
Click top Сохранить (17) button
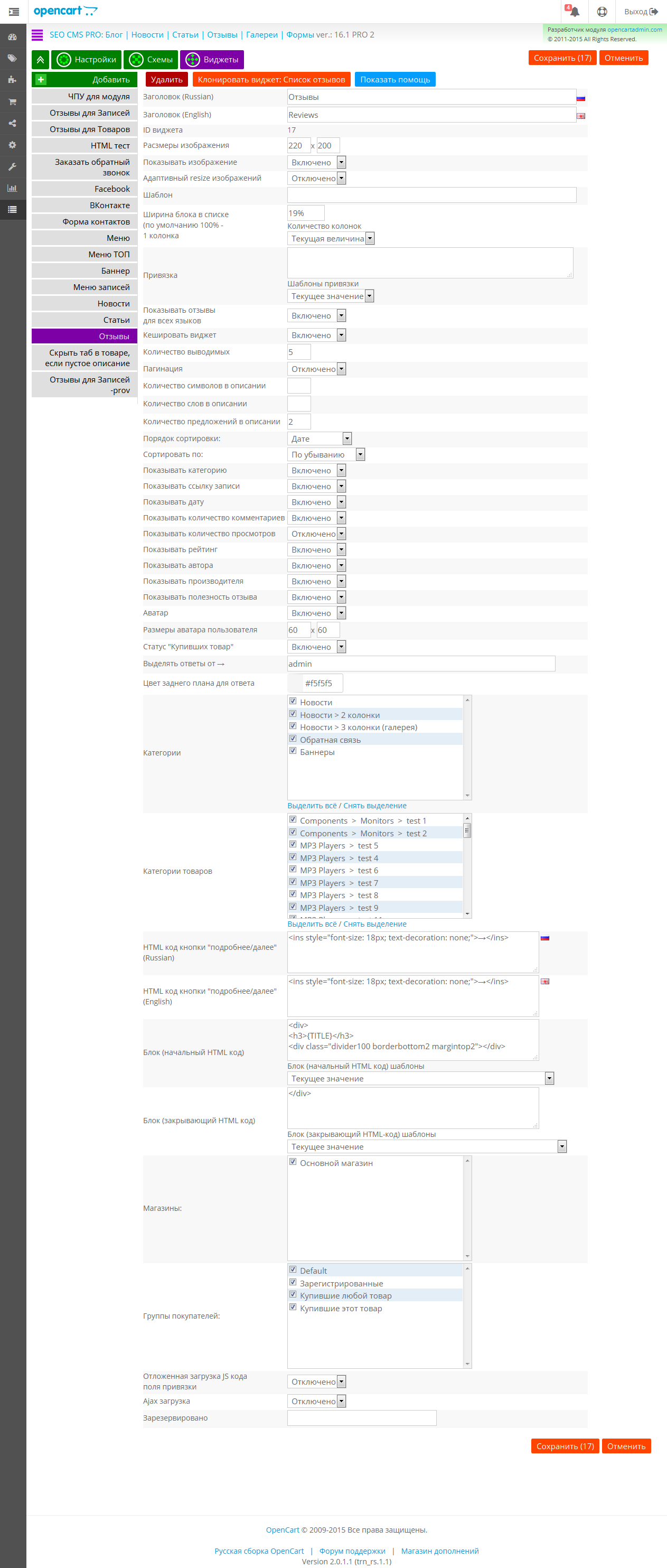click(x=562, y=58)
